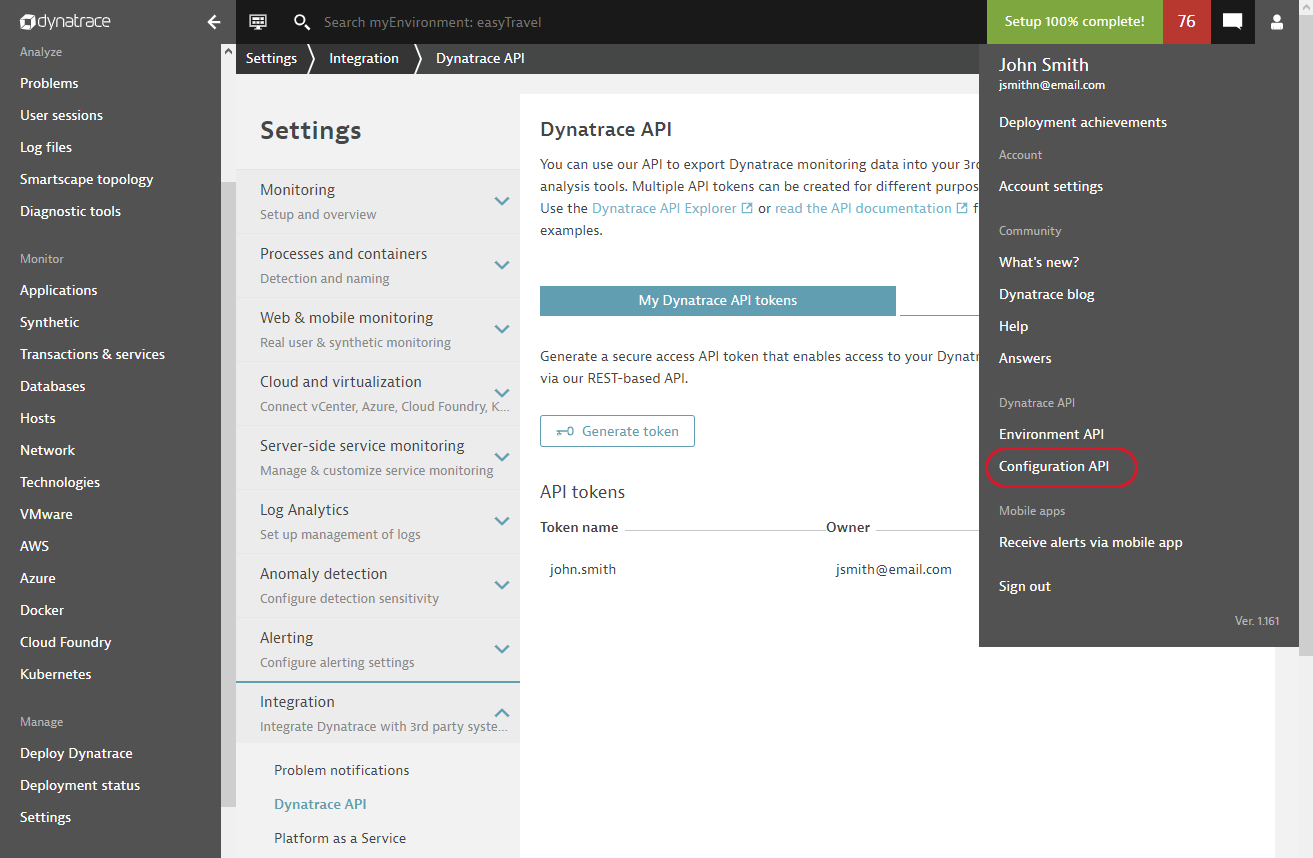Select My Dynatrace API tokens tab
The height and width of the screenshot is (858, 1313).
718,300
